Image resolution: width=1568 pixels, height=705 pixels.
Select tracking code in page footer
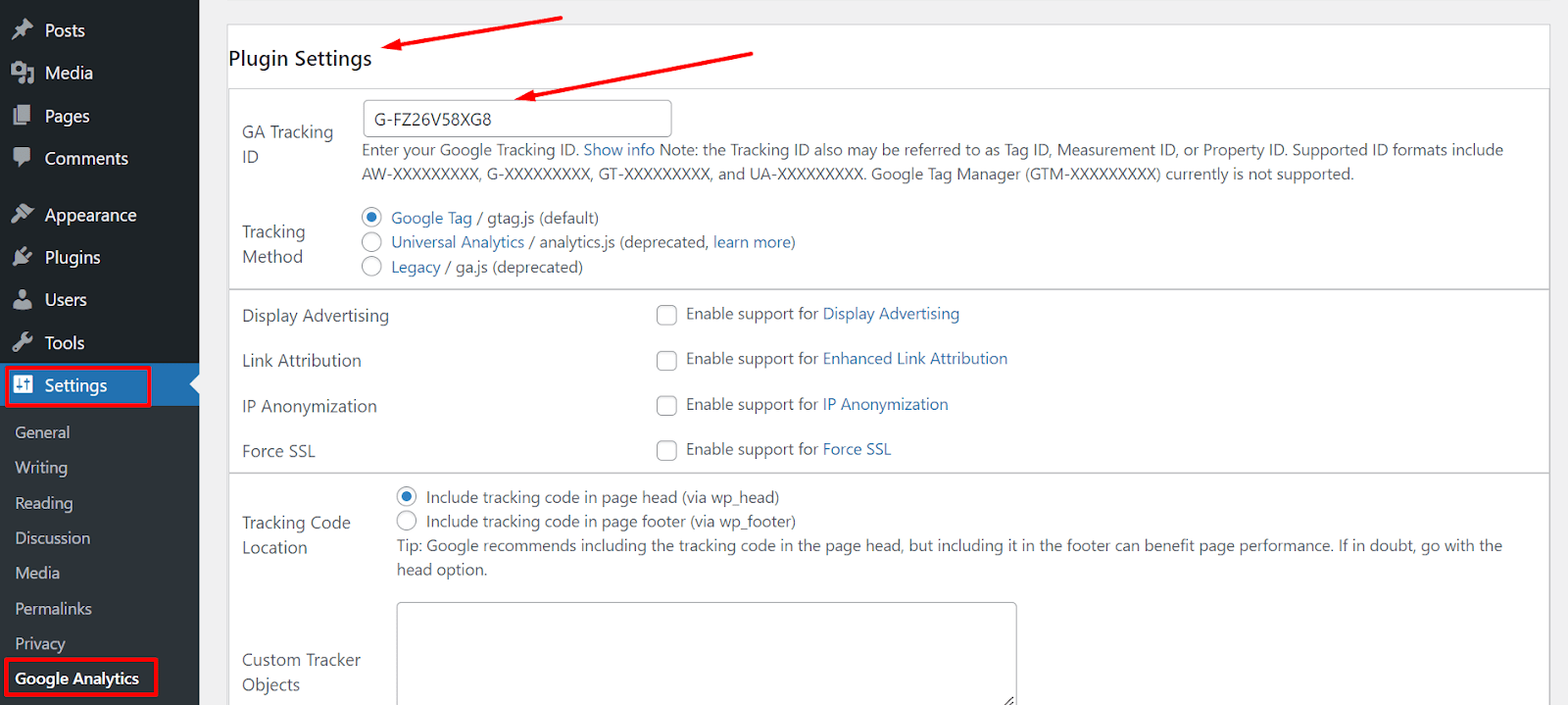click(407, 521)
